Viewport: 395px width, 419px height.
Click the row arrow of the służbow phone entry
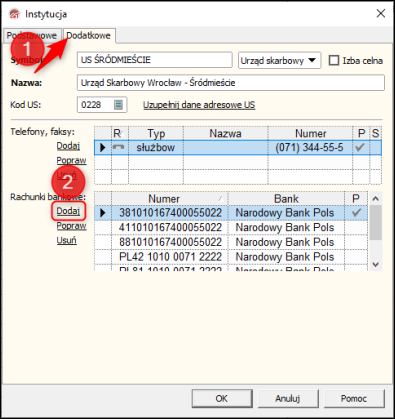pyautogui.click(x=103, y=147)
